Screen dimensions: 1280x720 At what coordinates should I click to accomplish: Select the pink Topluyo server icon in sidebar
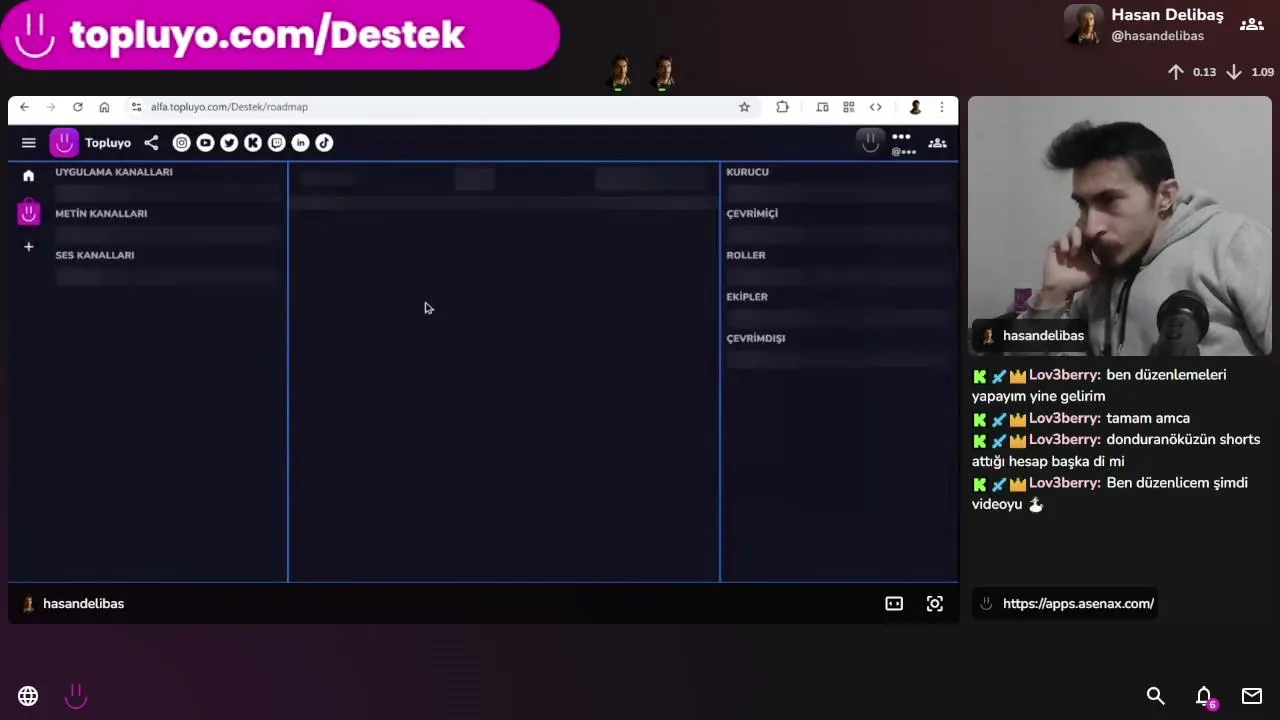click(28, 212)
